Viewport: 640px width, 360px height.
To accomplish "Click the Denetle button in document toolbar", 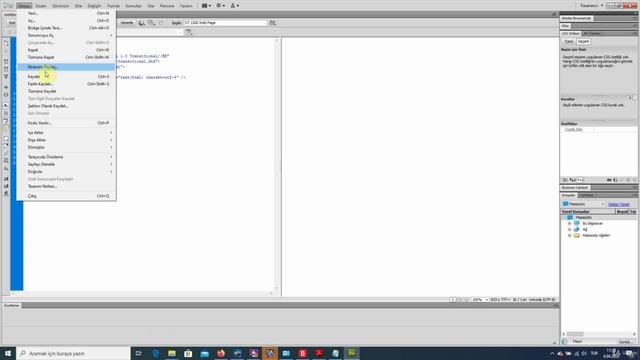I will pos(127,23).
